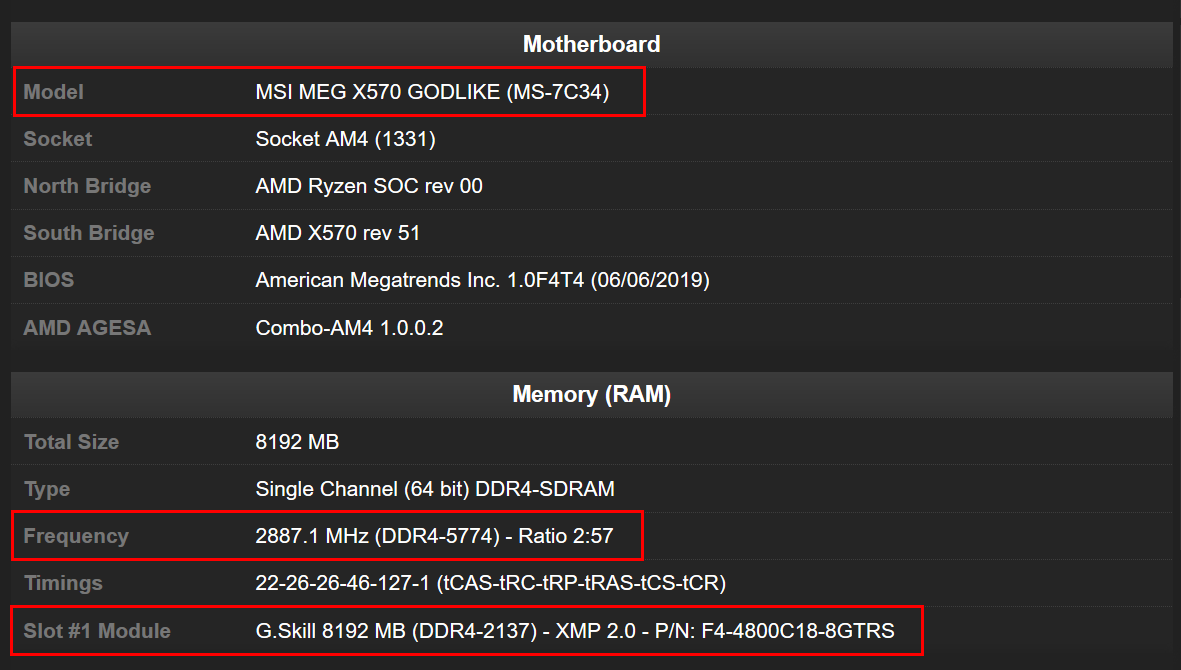This screenshot has height=670, width=1181.
Task: Select the G.Skill F4-4800C18-8GTRS module text
Action: point(575,631)
